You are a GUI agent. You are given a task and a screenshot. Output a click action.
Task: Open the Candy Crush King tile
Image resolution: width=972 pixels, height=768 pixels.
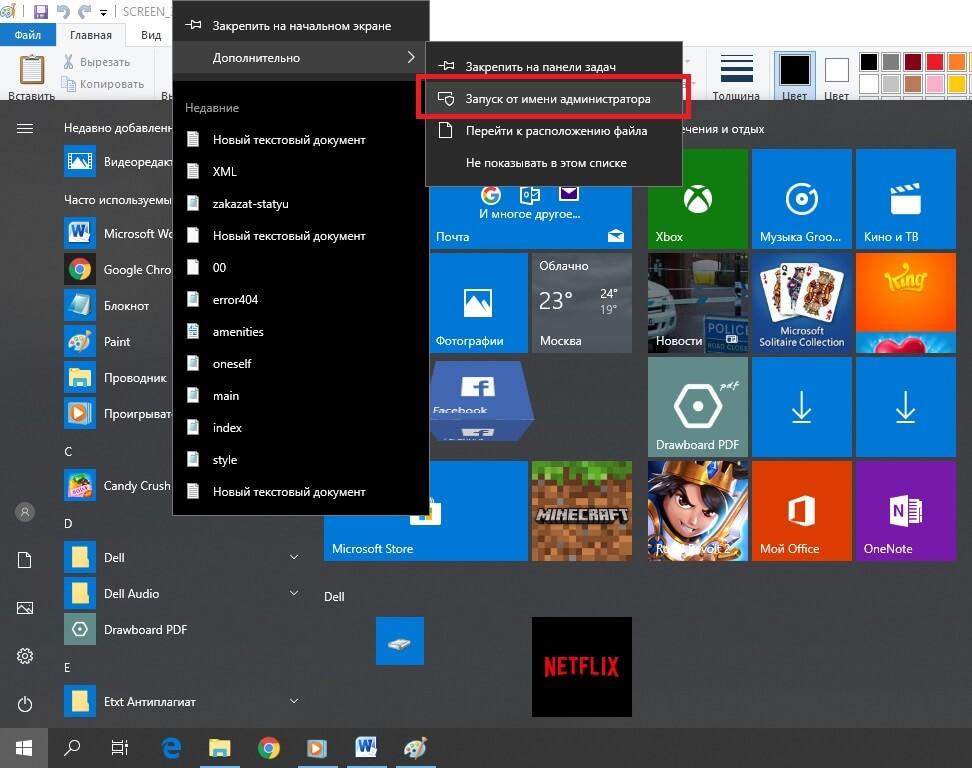(x=906, y=303)
